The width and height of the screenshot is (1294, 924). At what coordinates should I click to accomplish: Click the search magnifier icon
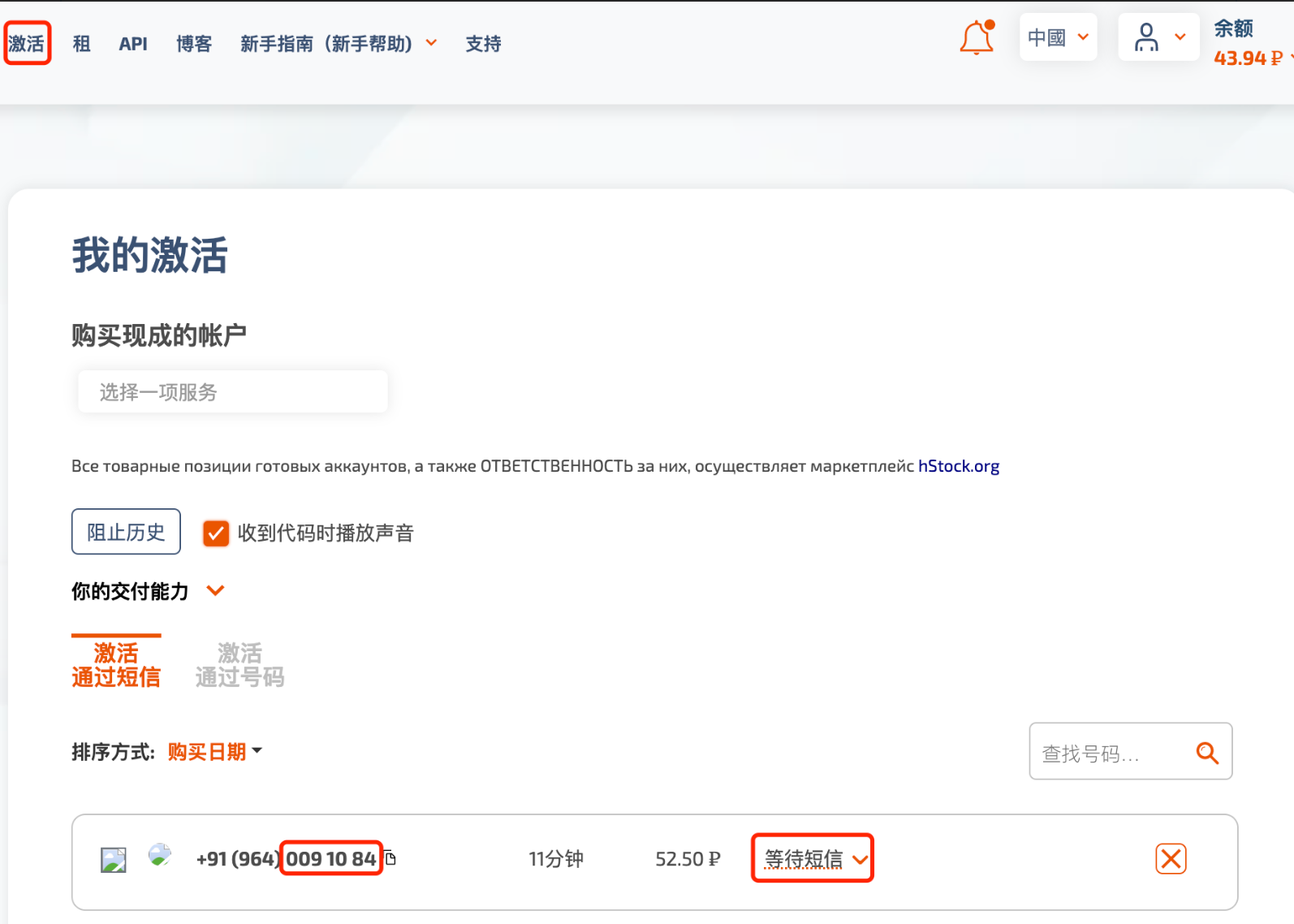(x=1207, y=753)
